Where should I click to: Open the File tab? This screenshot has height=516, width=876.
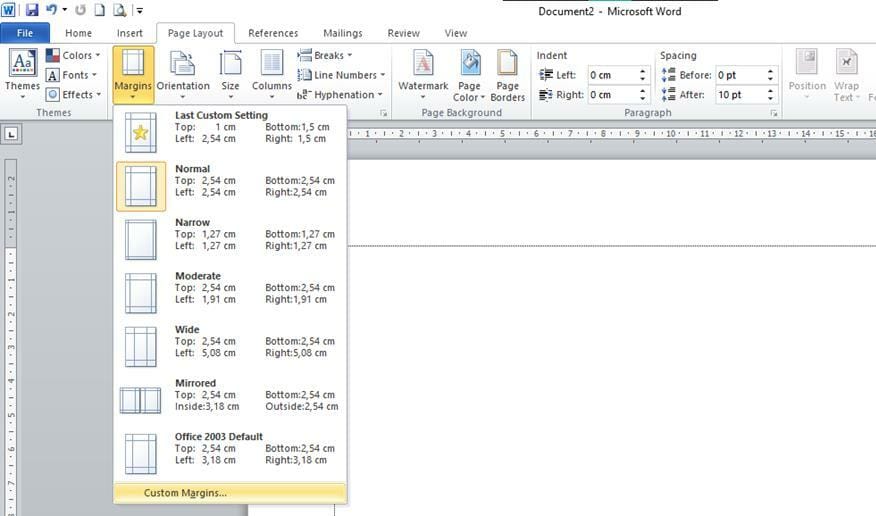click(x=25, y=33)
